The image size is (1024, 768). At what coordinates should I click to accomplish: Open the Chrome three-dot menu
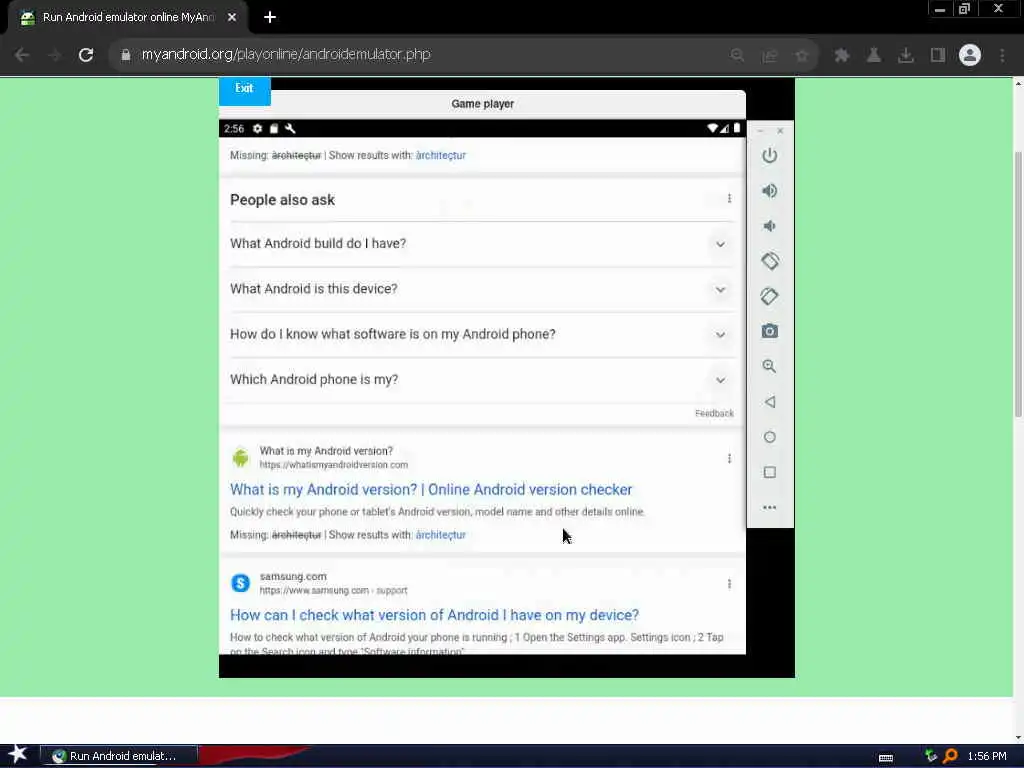coord(1002,55)
